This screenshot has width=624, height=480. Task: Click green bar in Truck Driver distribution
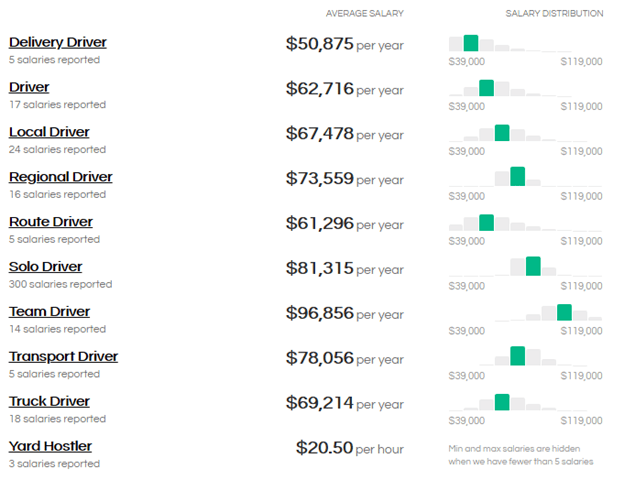tap(502, 402)
